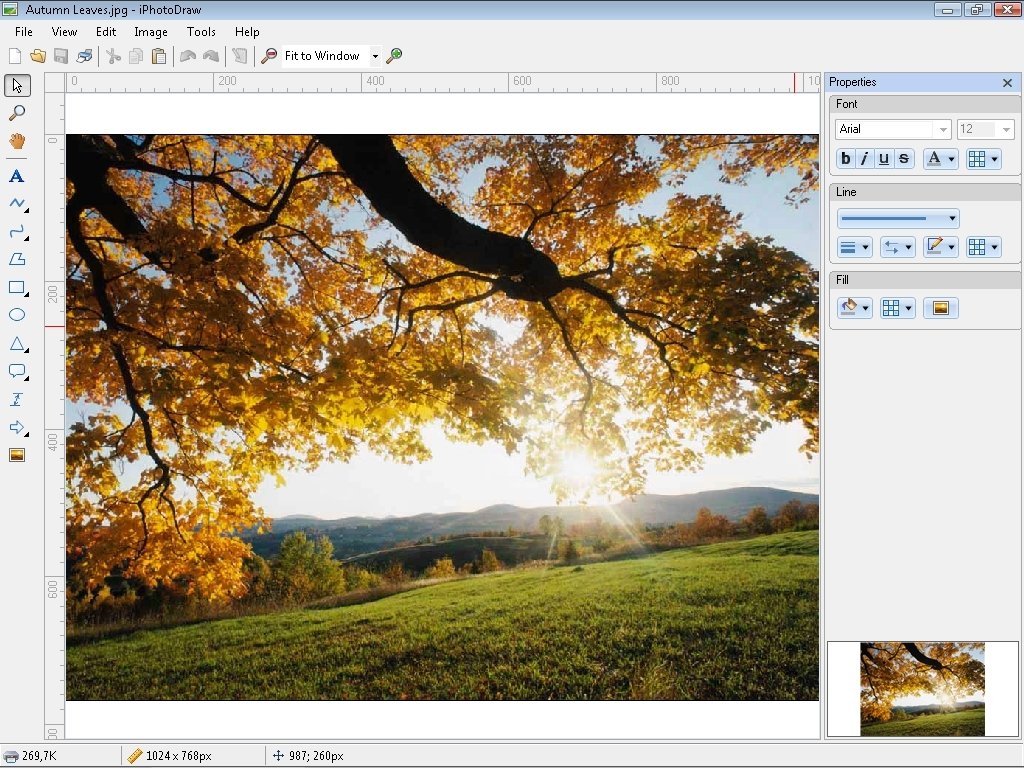Select the rectangle tool
This screenshot has width=1024, height=768.
18,287
